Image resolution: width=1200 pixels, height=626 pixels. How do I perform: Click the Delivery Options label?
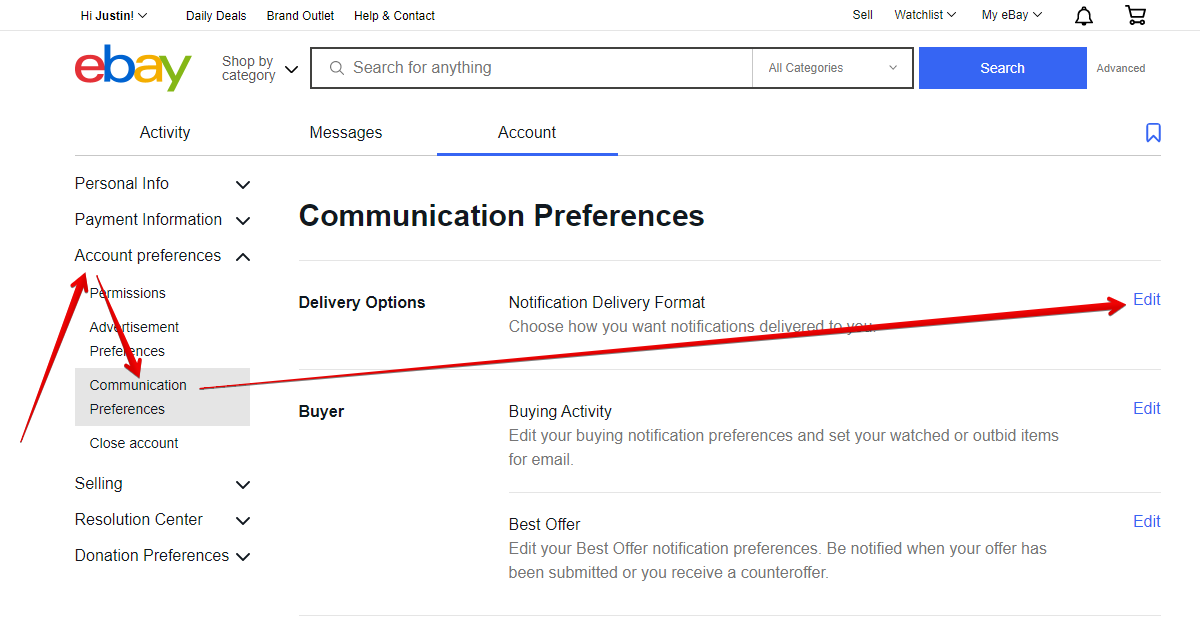(x=362, y=303)
